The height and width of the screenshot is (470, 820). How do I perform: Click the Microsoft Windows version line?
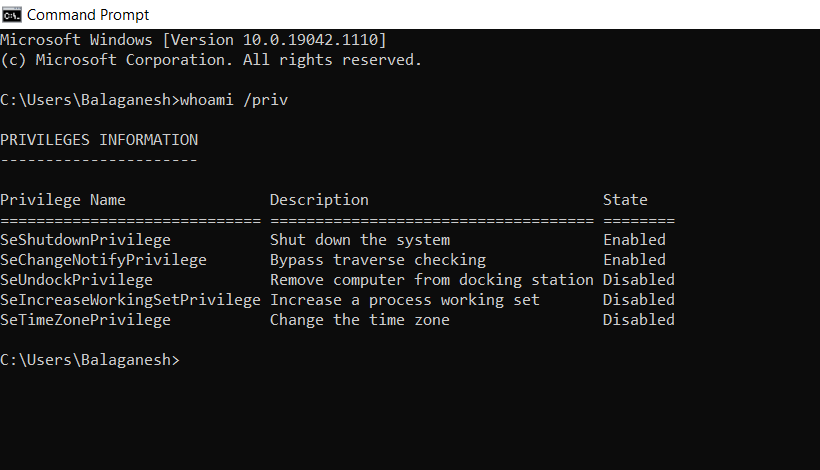pyautogui.click(x=193, y=40)
